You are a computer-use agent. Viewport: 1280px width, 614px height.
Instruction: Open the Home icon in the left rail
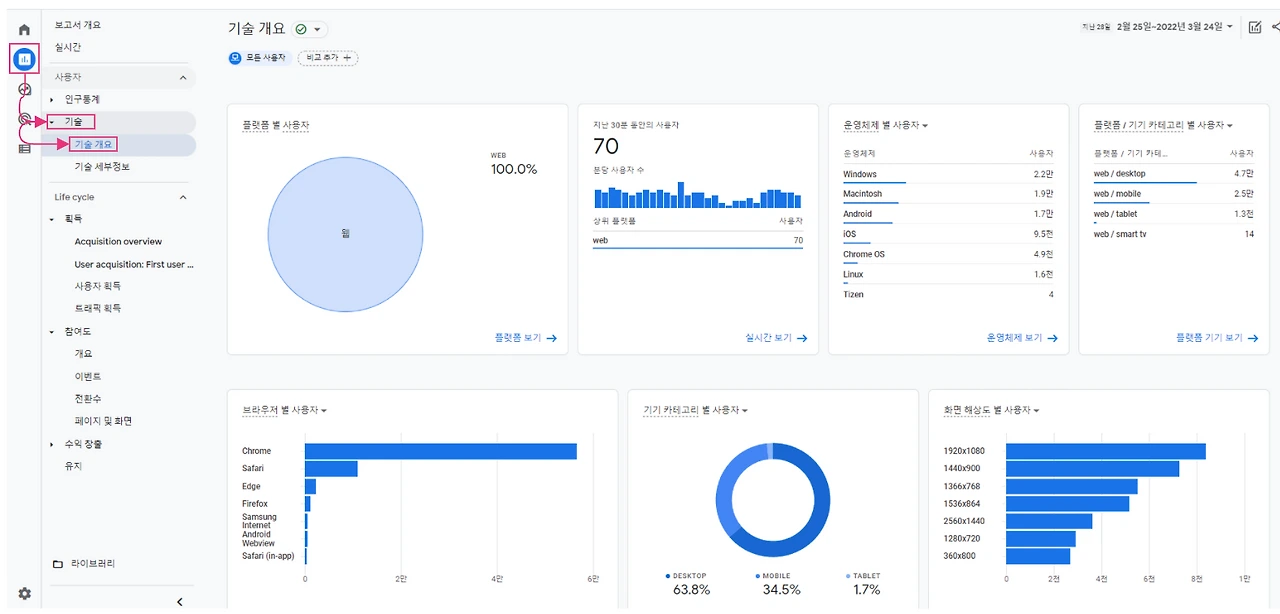[x=24, y=30]
